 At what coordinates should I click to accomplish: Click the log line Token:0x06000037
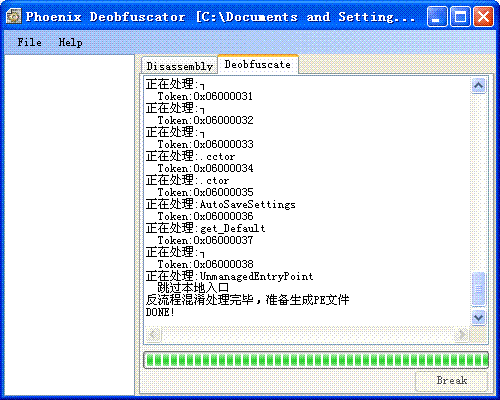point(205,241)
